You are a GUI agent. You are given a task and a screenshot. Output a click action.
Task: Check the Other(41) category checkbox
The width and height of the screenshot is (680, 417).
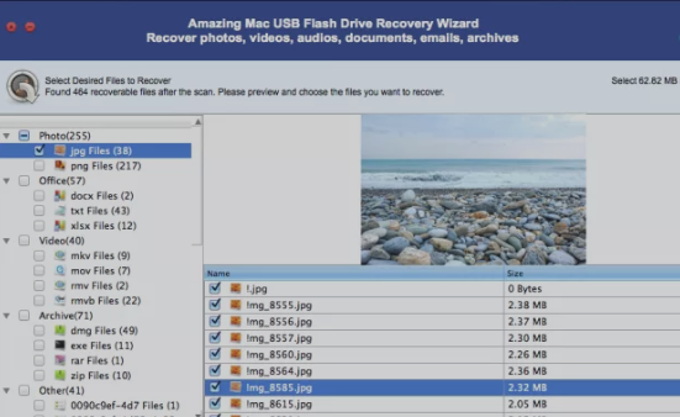24,391
